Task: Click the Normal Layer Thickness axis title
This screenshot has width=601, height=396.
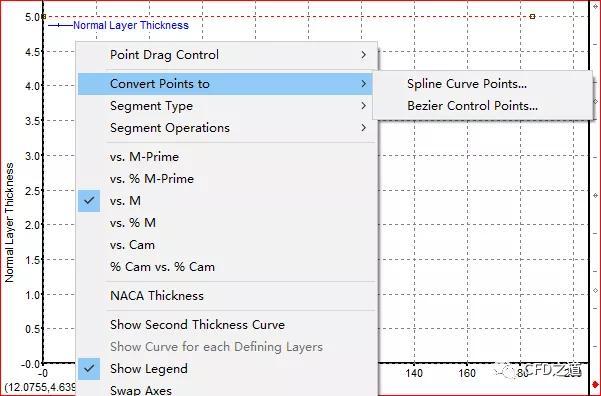Action: coord(9,223)
